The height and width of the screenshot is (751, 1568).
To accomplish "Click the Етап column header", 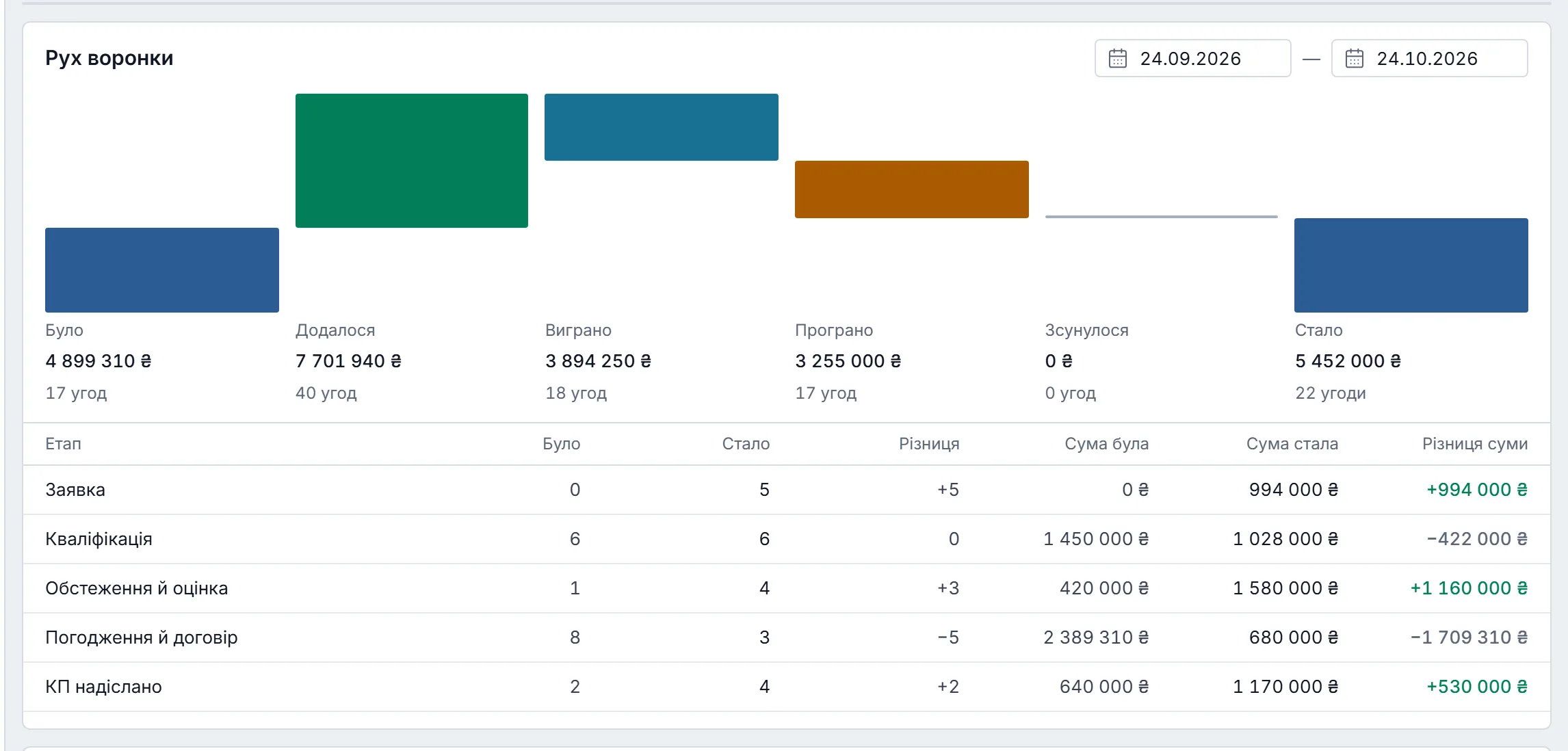I will coord(63,444).
